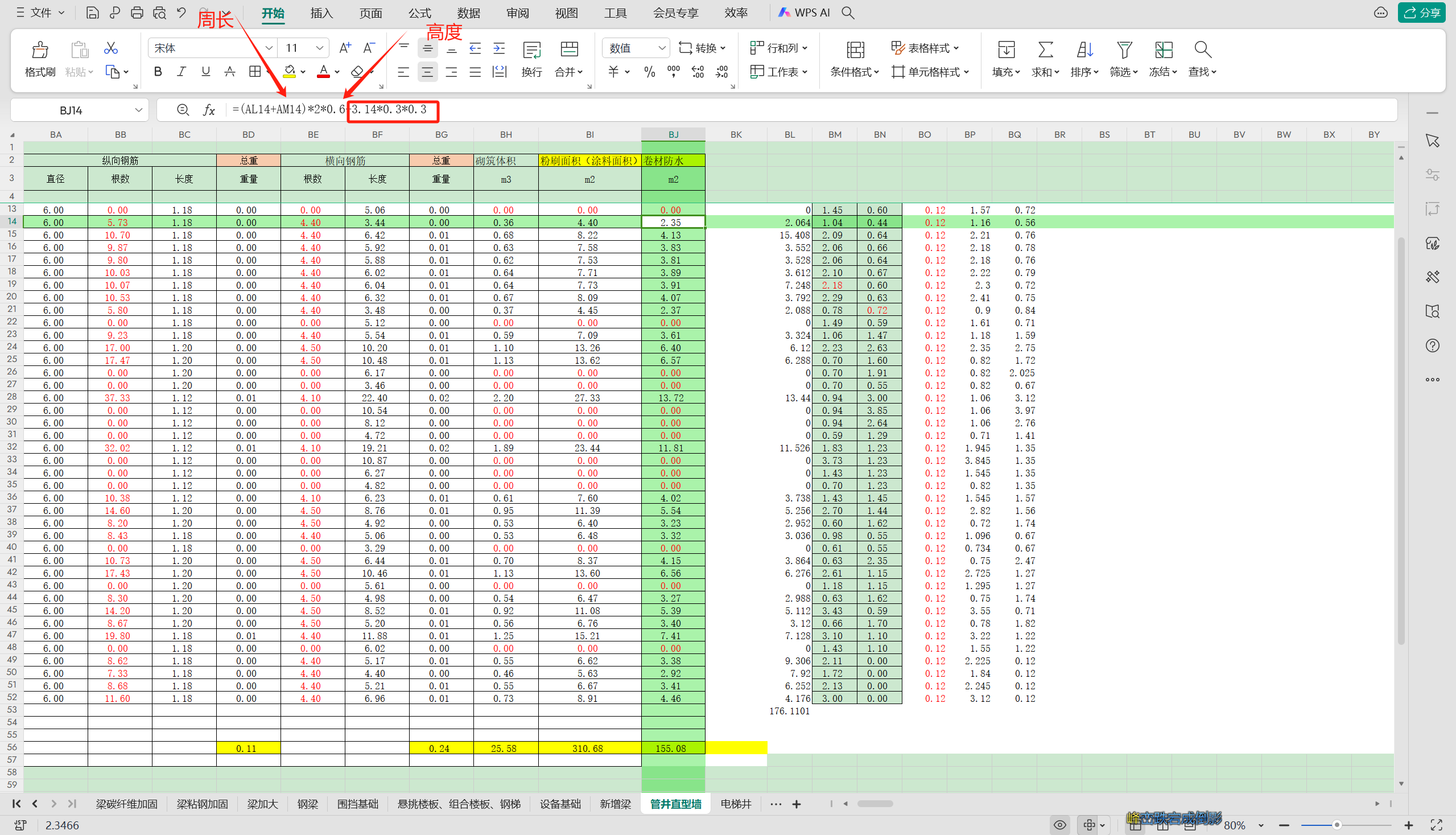Image resolution: width=1456 pixels, height=835 pixels.
Task: Open the 数据 Data ribbon tab
Action: coord(469,13)
